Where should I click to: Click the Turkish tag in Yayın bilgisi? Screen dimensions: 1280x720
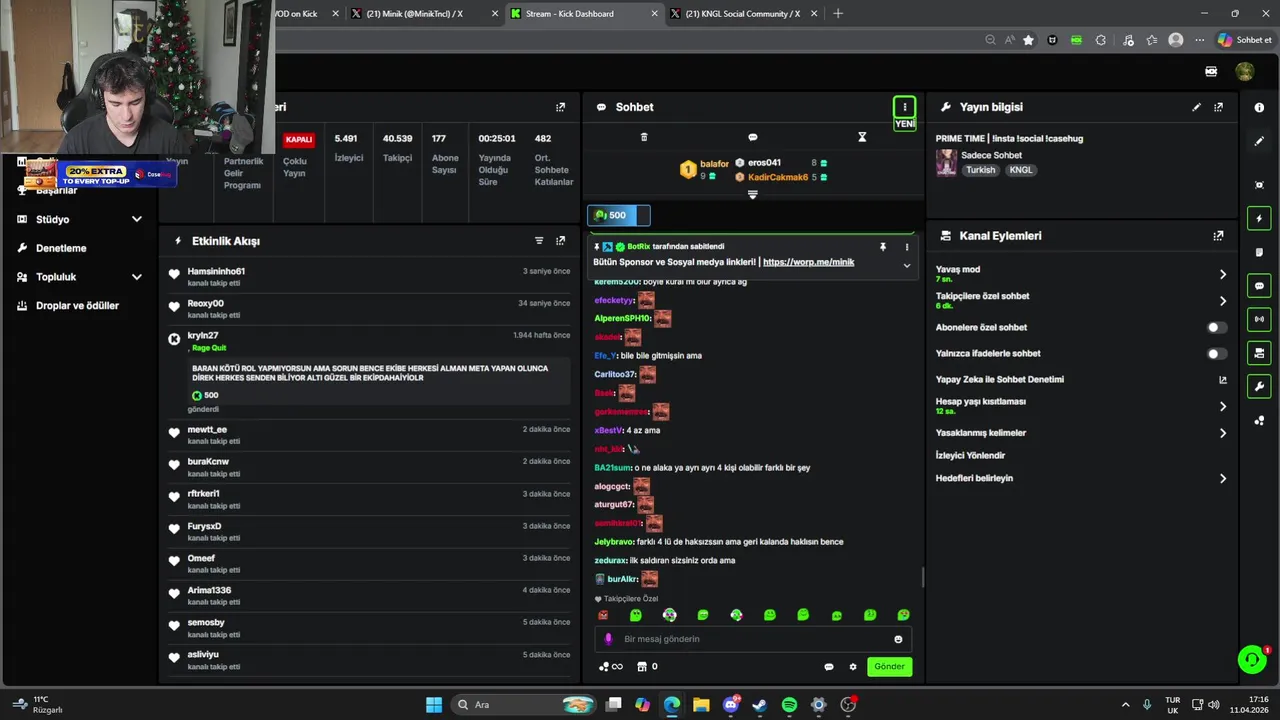pyautogui.click(x=980, y=170)
